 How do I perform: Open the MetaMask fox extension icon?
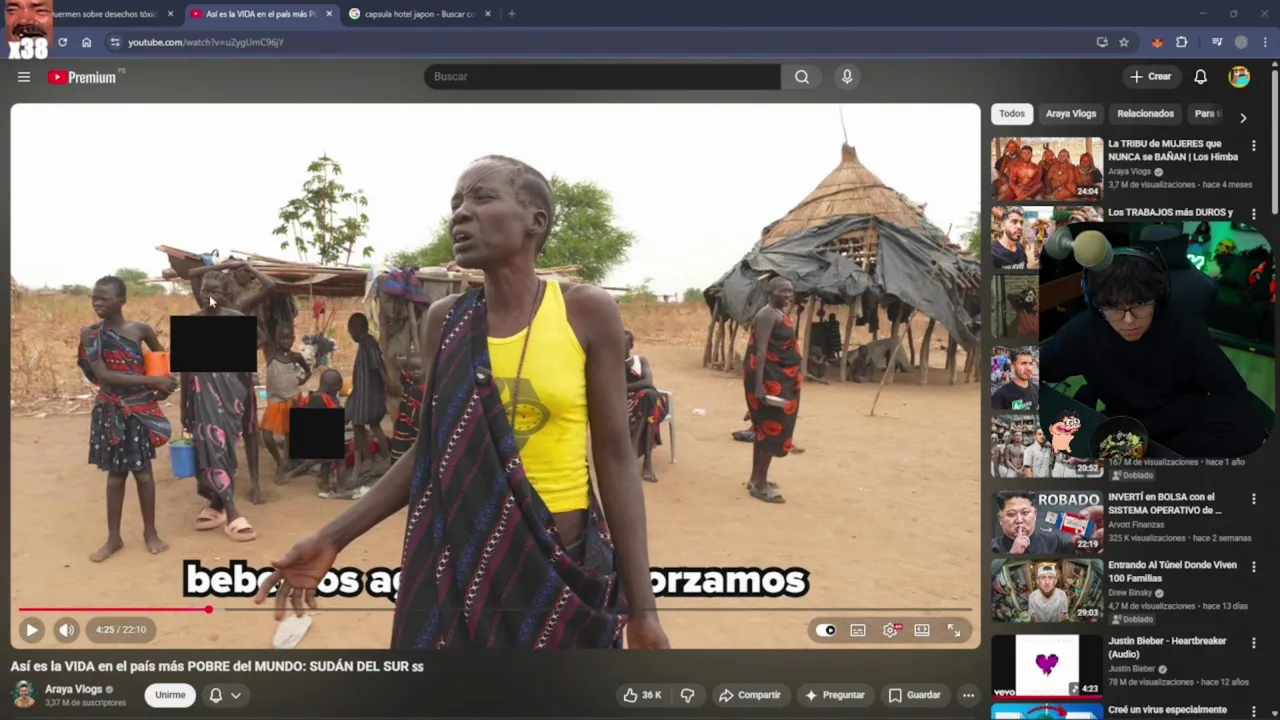coord(1157,42)
